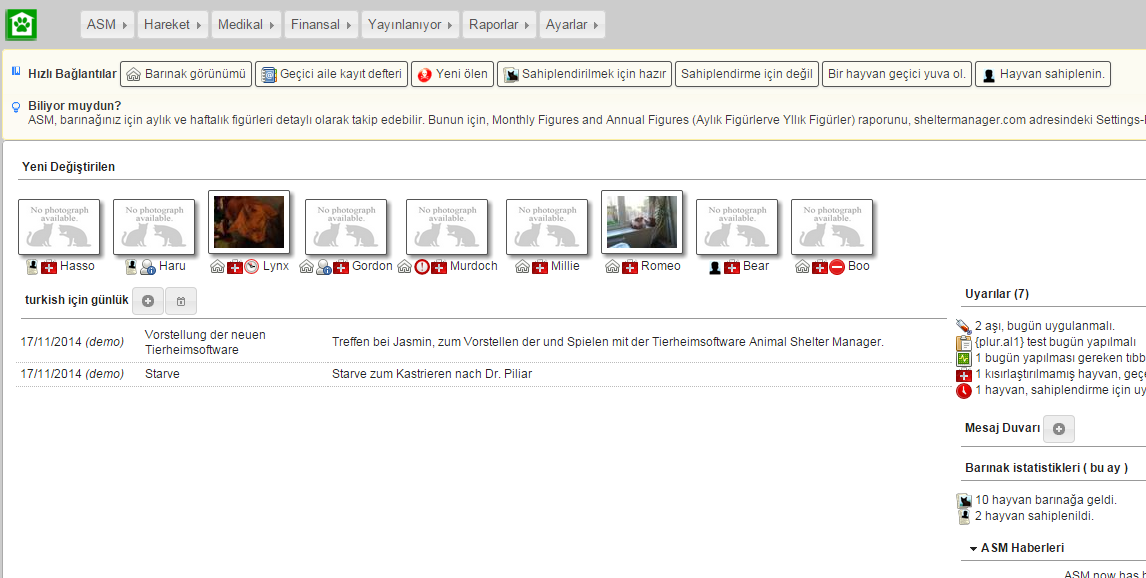Screen dimensions: 1146x578
Task: Click the shelter house icon beside Millie
Action: pos(522,267)
